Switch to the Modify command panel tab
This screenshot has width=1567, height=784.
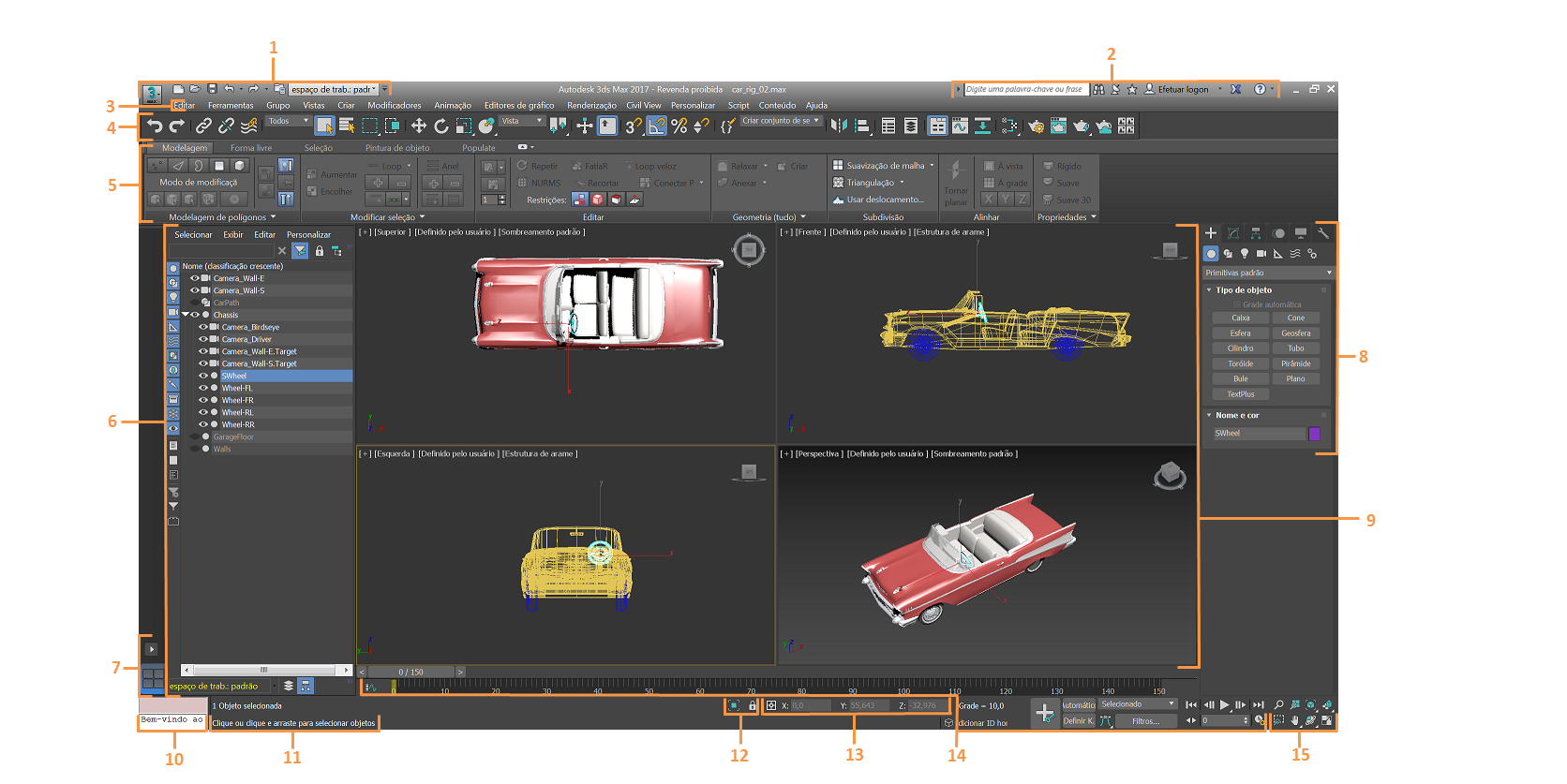tap(1233, 233)
